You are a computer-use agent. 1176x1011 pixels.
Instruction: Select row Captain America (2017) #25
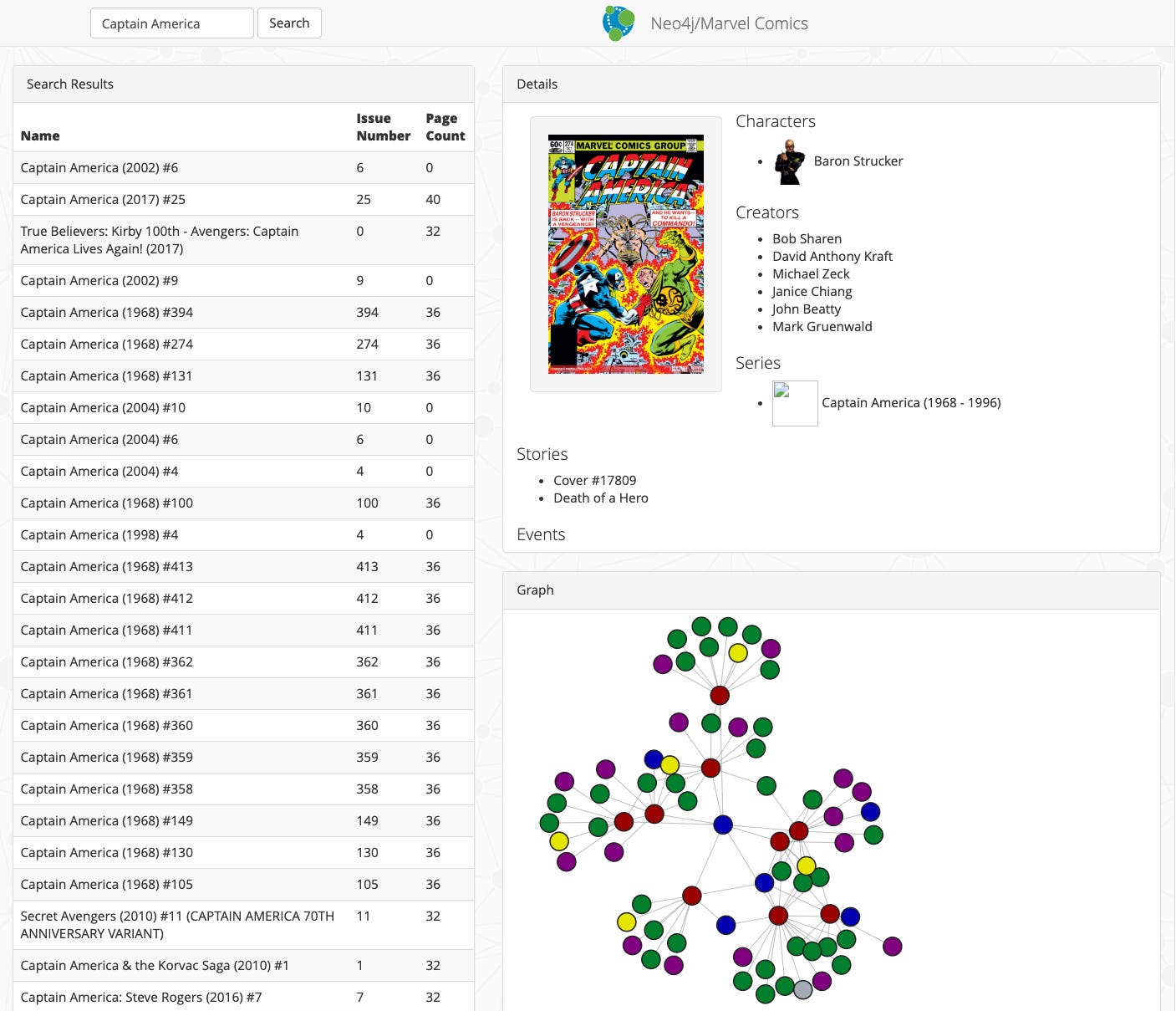pyautogui.click(x=243, y=200)
